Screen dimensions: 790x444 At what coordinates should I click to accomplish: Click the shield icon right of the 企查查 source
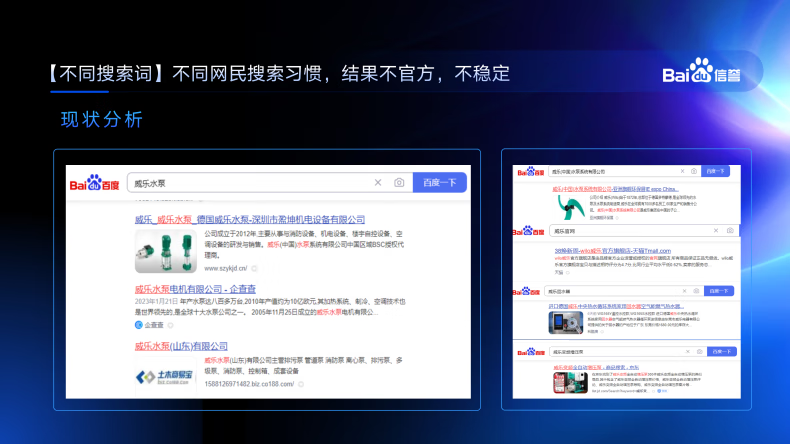click(x=171, y=326)
